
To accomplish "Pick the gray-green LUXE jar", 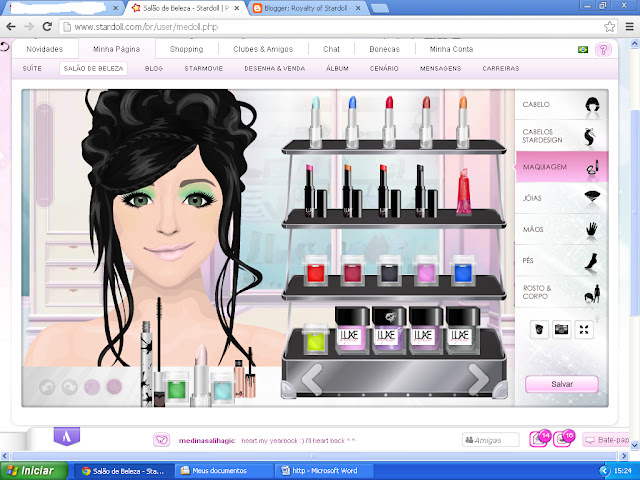I will coord(463,330).
